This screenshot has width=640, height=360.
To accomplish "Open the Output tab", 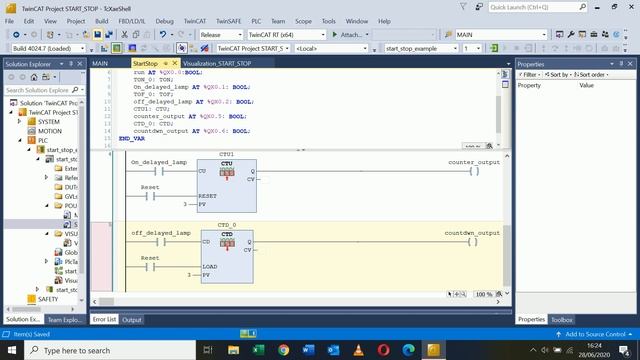I will pos(132,320).
